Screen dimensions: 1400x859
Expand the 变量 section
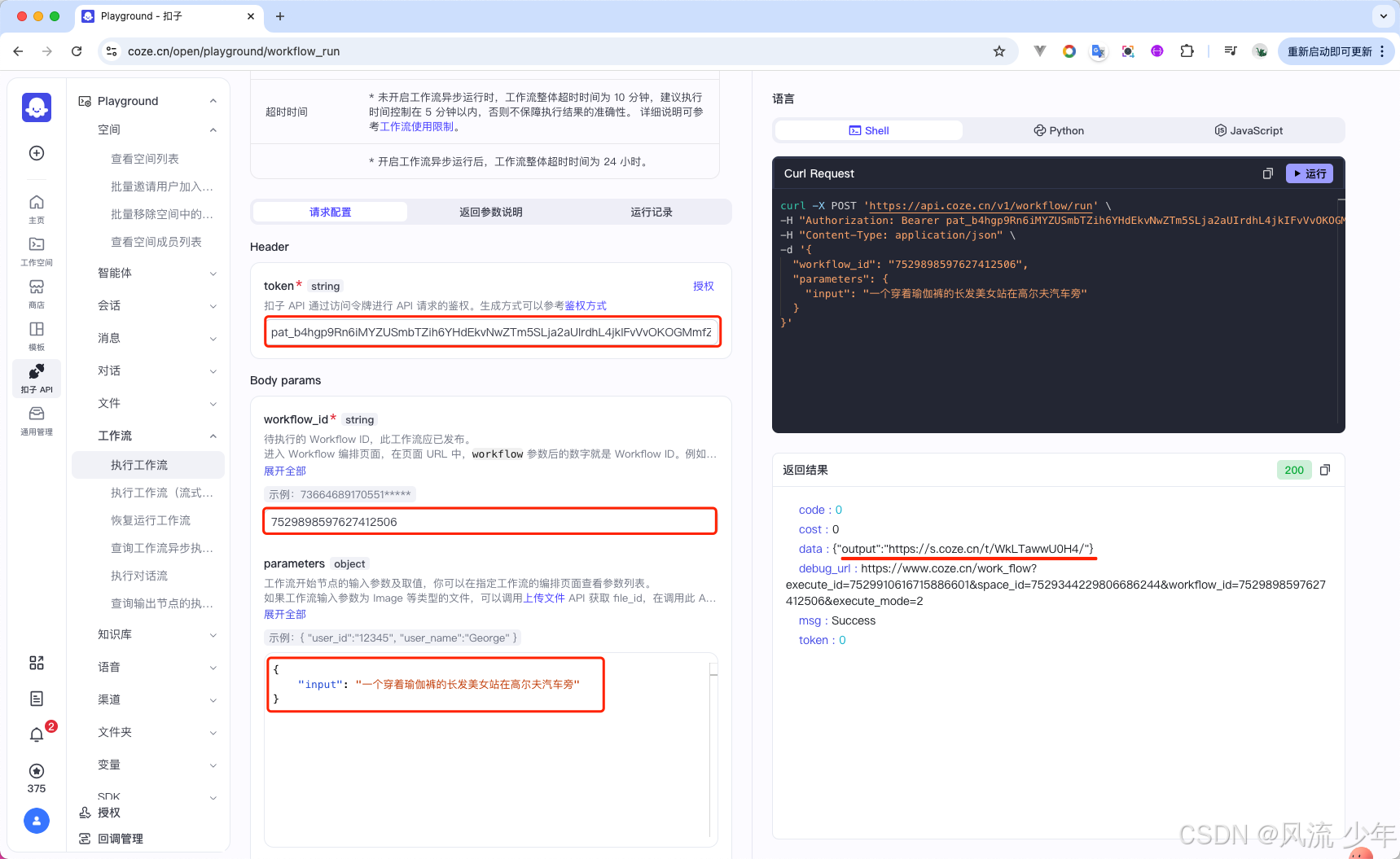tap(213, 765)
